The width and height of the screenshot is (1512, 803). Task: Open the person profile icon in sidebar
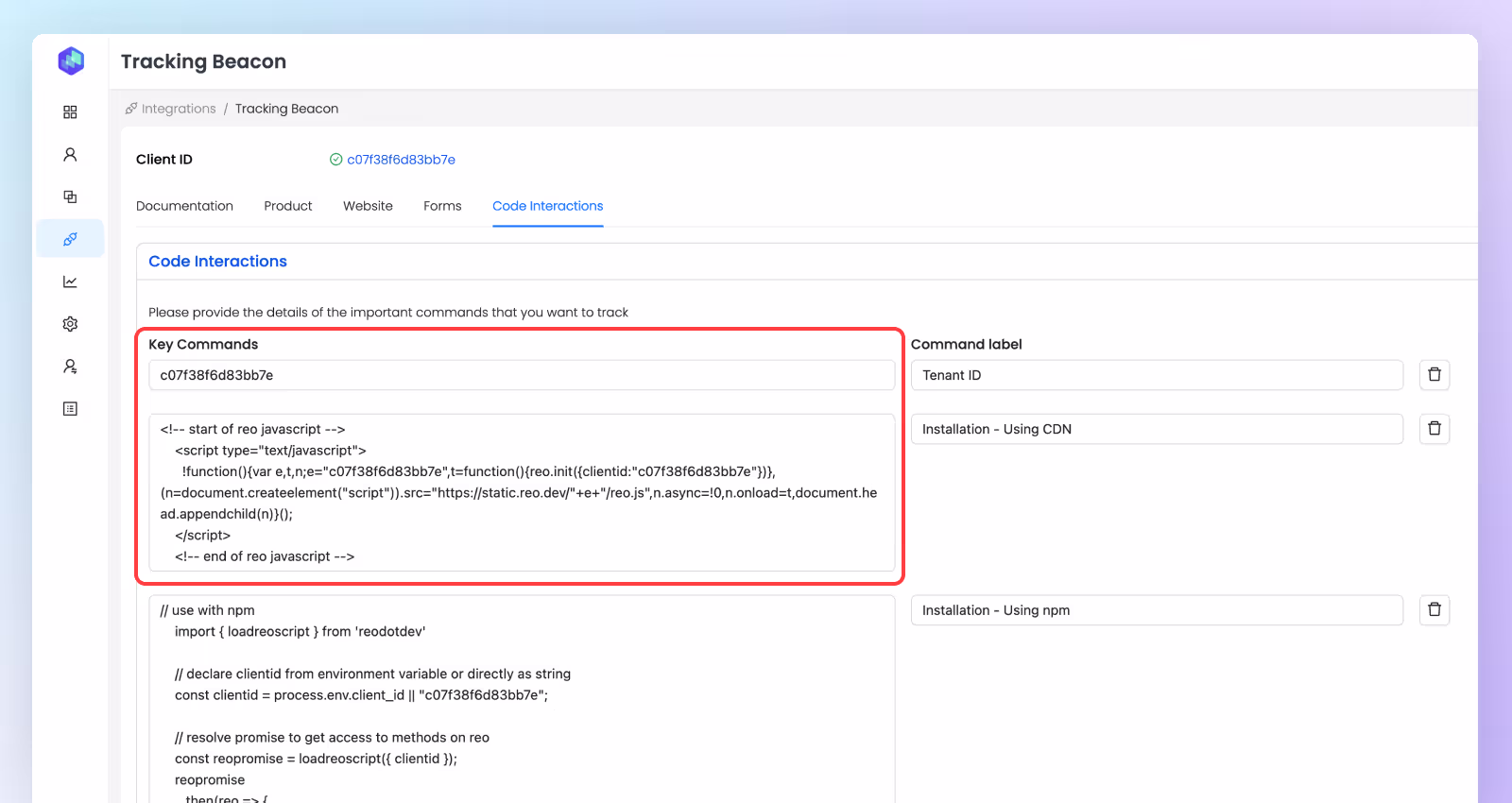point(70,154)
